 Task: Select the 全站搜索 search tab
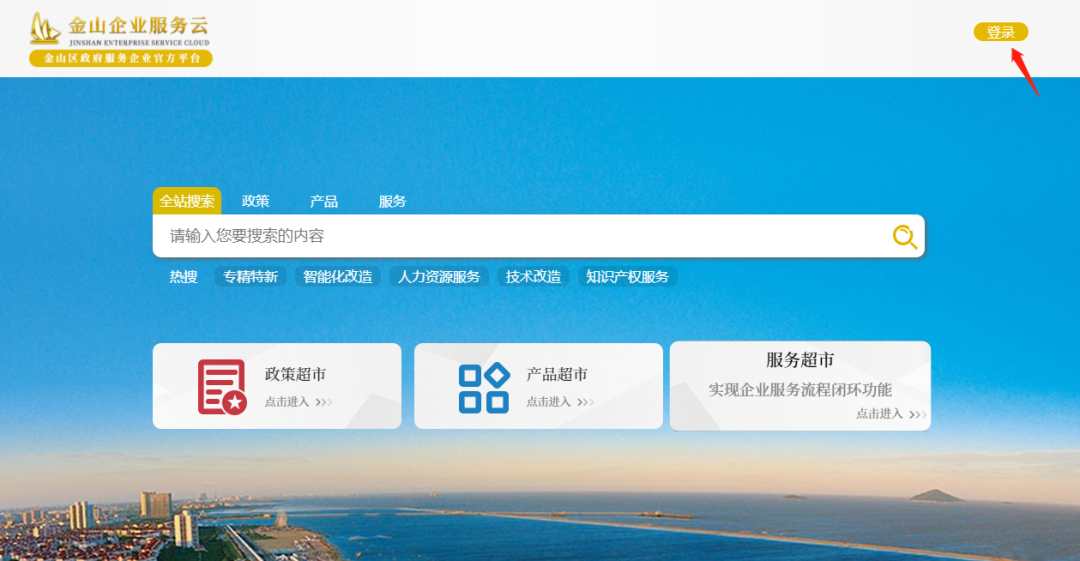coord(187,201)
